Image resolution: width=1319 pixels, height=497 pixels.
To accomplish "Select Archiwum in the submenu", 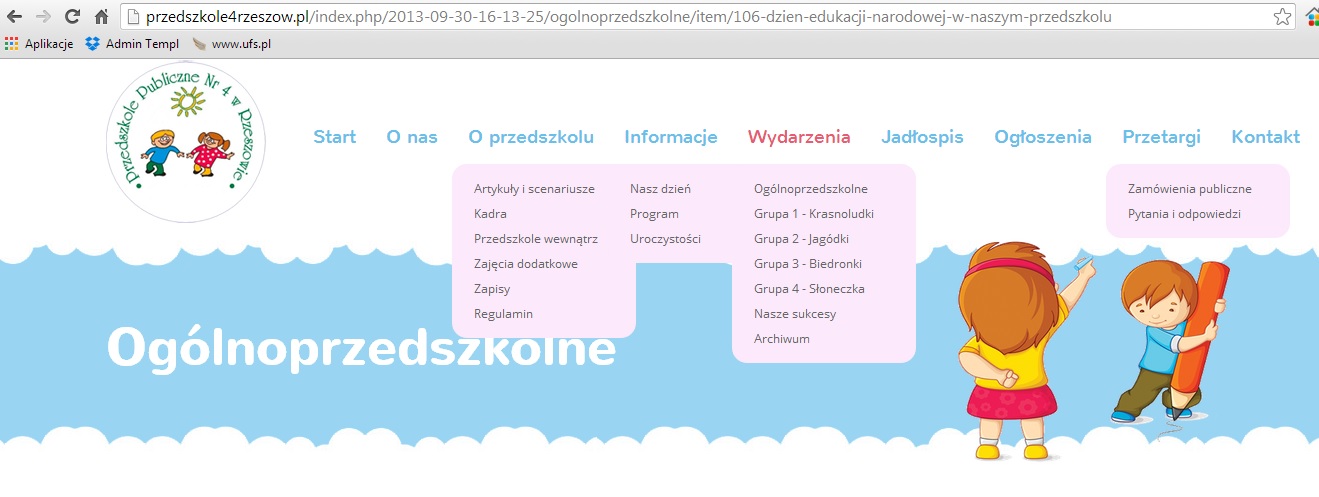I will (782, 339).
